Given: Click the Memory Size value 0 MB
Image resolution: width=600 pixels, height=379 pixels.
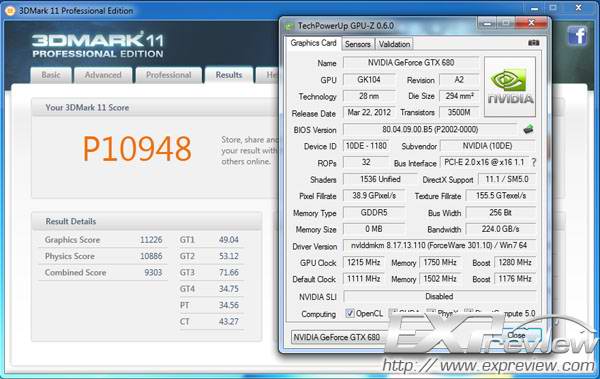Looking at the screenshot, I should pos(373,229).
